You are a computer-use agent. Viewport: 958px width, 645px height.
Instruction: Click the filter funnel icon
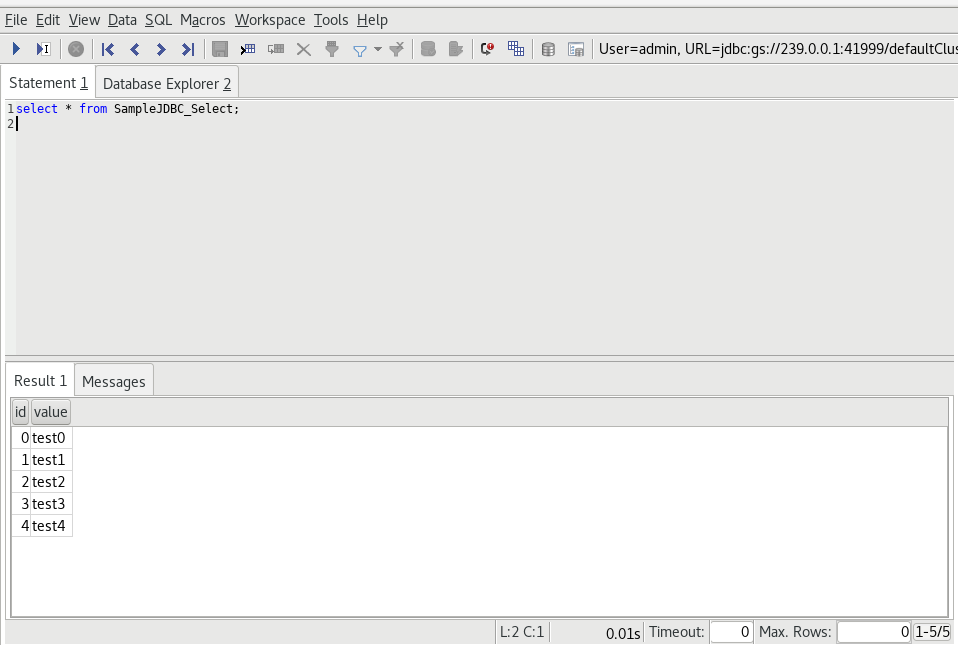359,49
